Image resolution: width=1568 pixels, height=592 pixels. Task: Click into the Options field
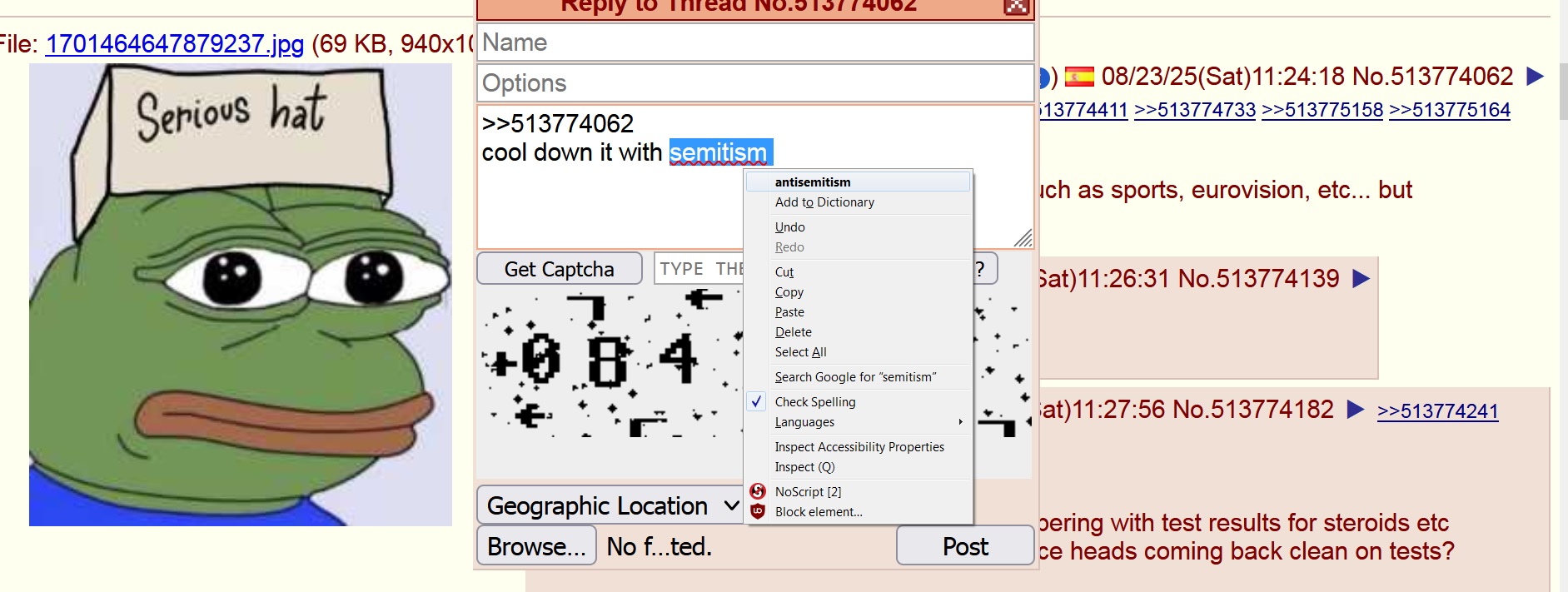tap(755, 83)
